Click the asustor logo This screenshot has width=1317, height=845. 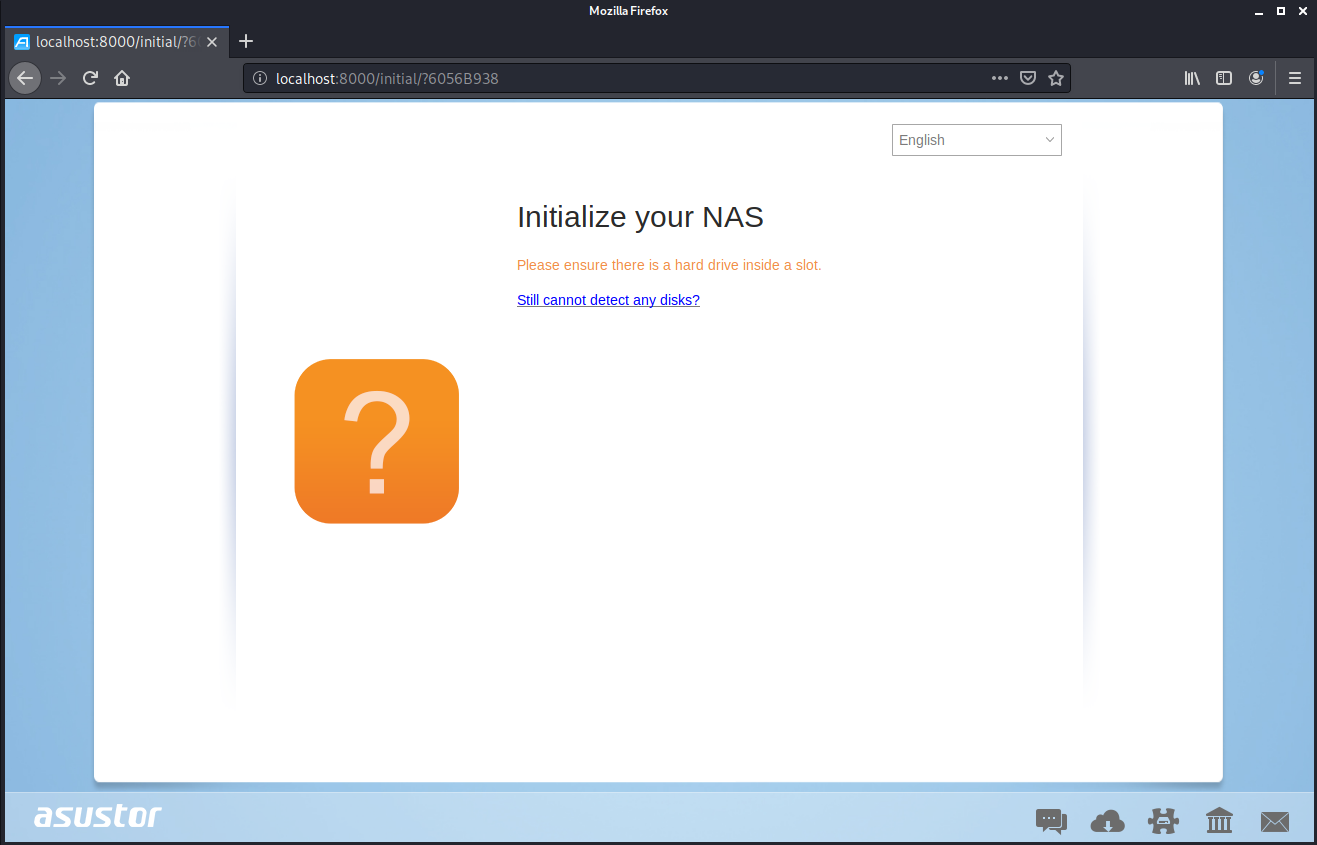pyautogui.click(x=97, y=816)
